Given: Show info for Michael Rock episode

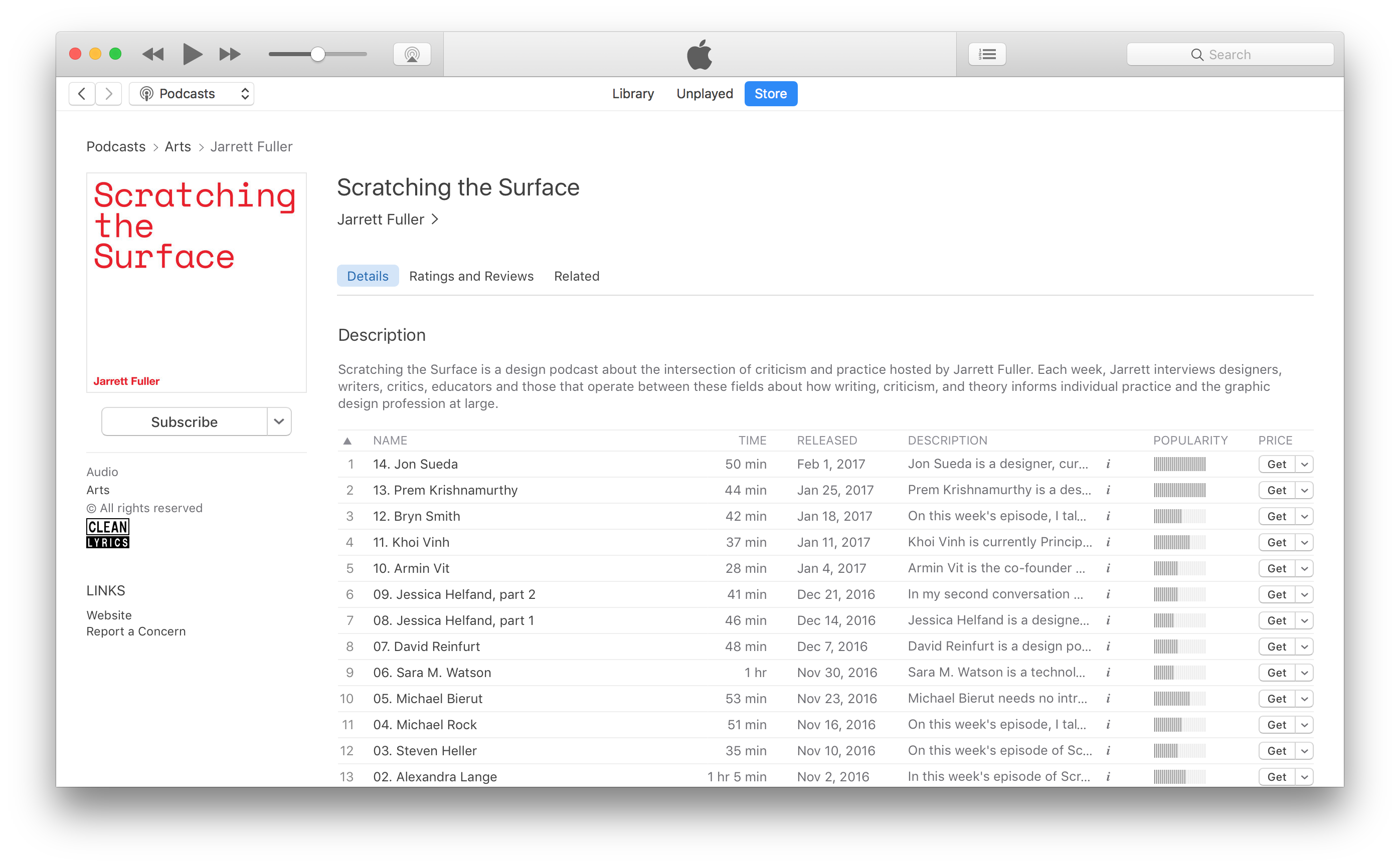Looking at the screenshot, I should coord(1109,725).
